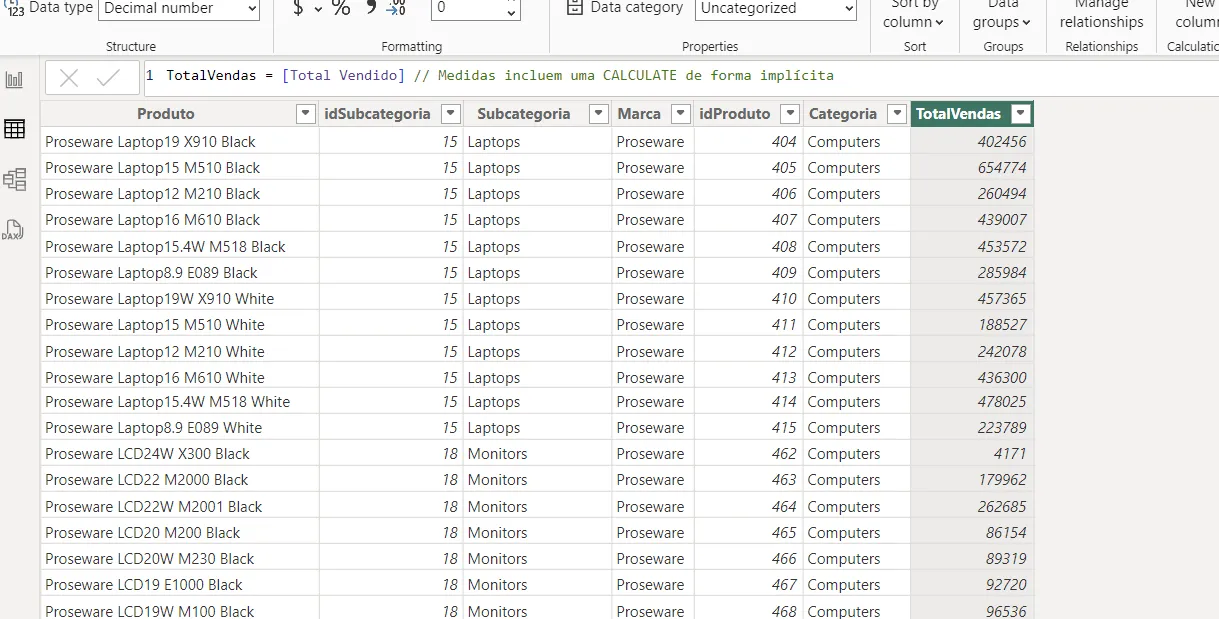This screenshot has height=619, width=1219.
Task: Open the Data type dropdown
Action: 179,9
